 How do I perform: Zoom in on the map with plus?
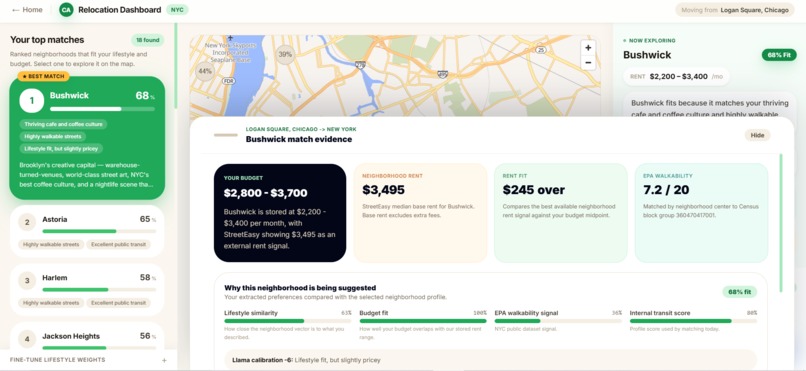click(x=588, y=48)
